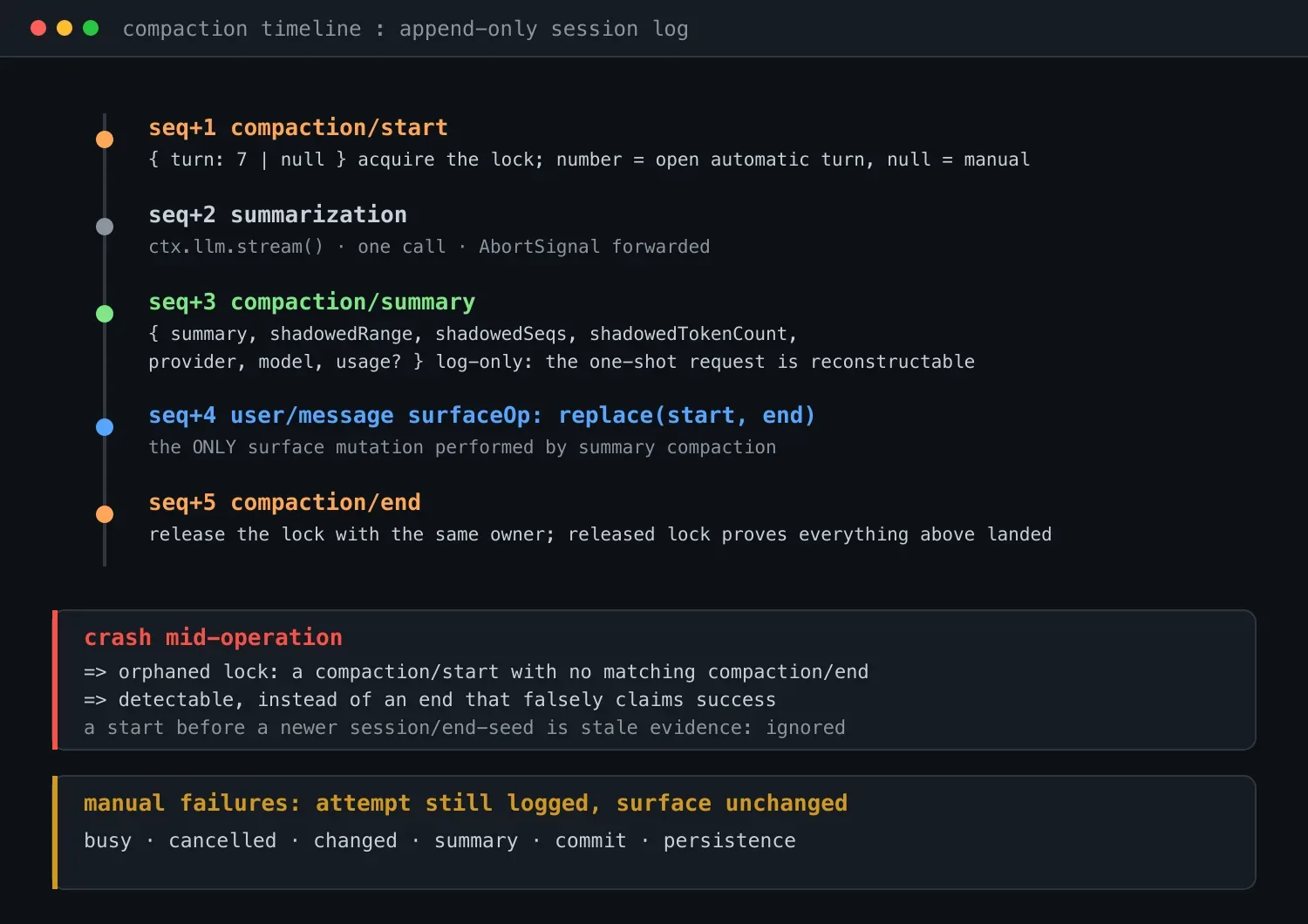Click the line '=> detectable, instead of an end that falsely claims'
This screenshot has width=1308, height=924.
click(x=430, y=700)
